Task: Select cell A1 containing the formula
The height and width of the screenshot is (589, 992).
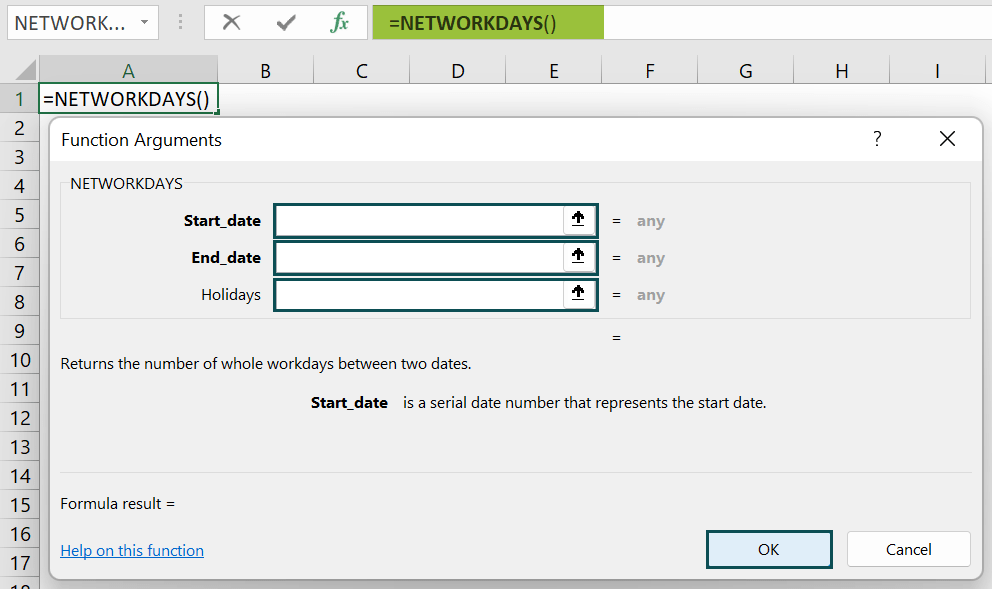Action: point(128,98)
